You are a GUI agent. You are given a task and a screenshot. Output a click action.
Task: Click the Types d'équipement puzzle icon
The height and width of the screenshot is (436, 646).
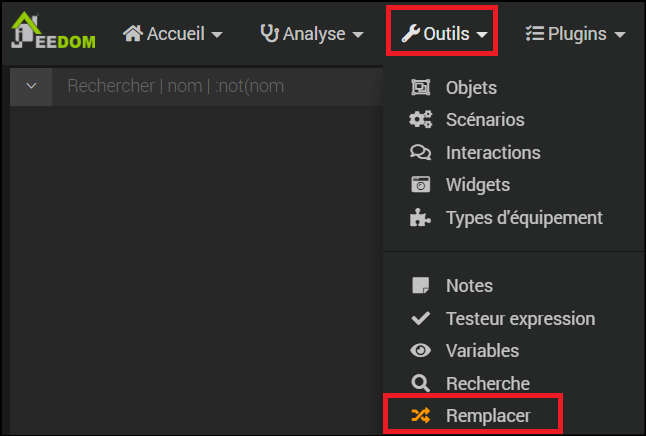pos(420,217)
